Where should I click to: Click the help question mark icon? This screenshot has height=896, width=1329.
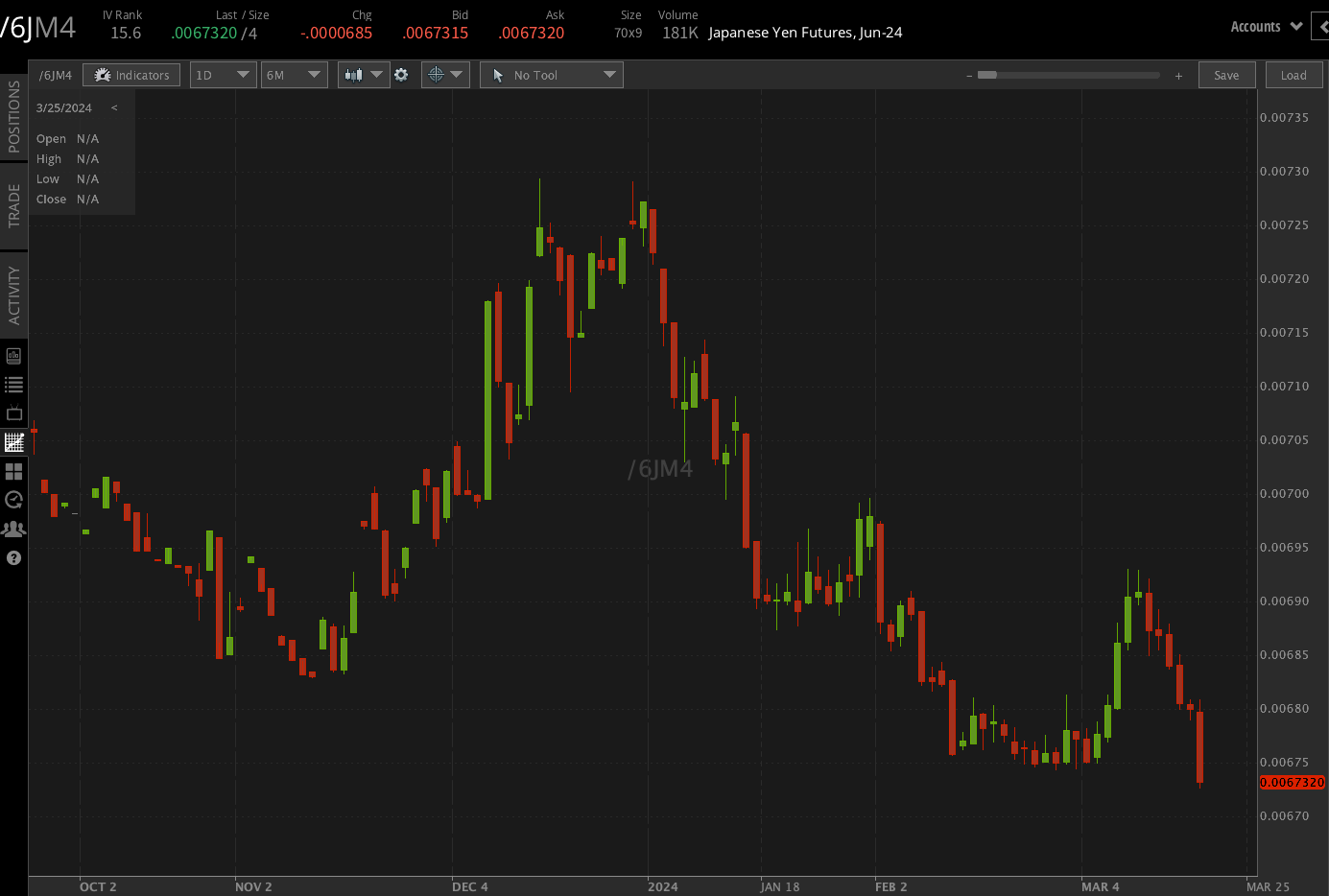pyautogui.click(x=13, y=557)
